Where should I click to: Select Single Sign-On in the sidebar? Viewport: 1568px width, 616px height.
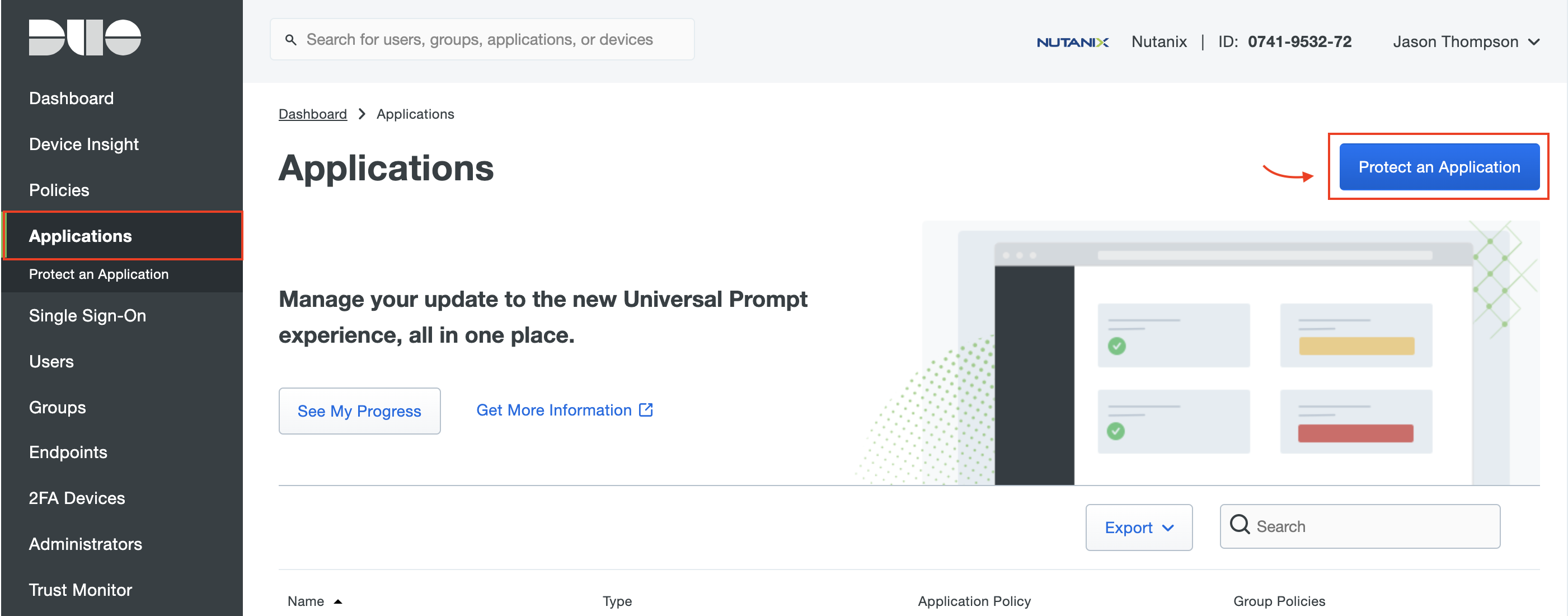pyautogui.click(x=87, y=315)
